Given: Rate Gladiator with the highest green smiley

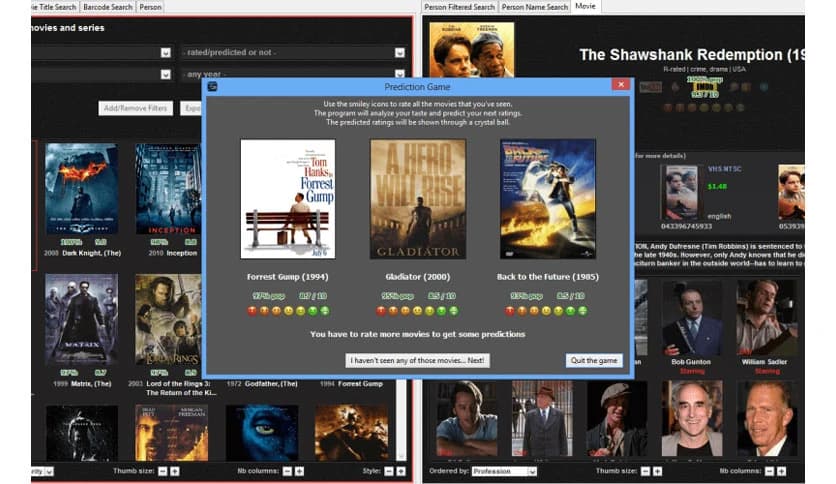Looking at the screenshot, I should point(454,311).
